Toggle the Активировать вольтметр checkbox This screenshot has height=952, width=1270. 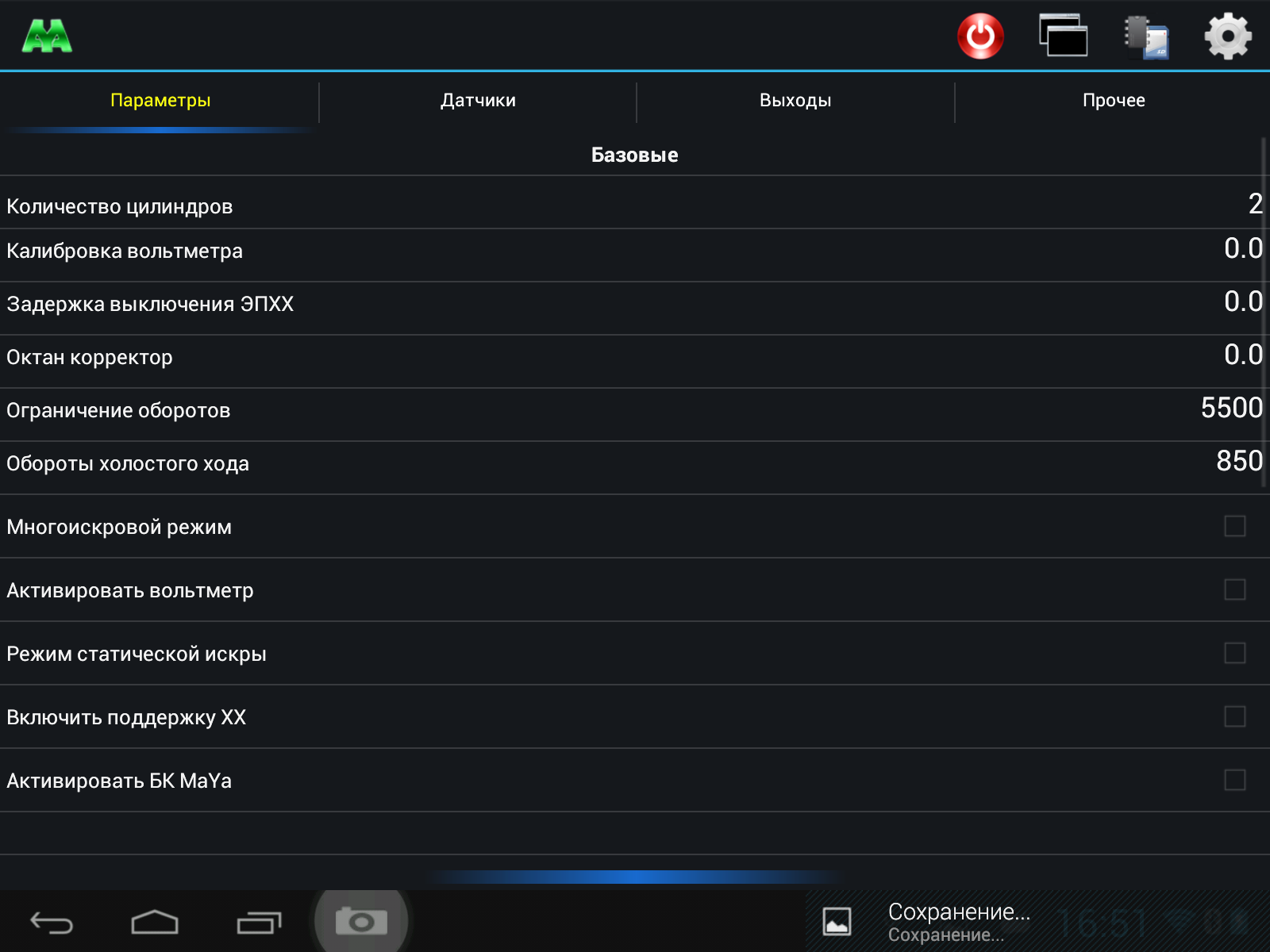pyautogui.click(x=1235, y=589)
